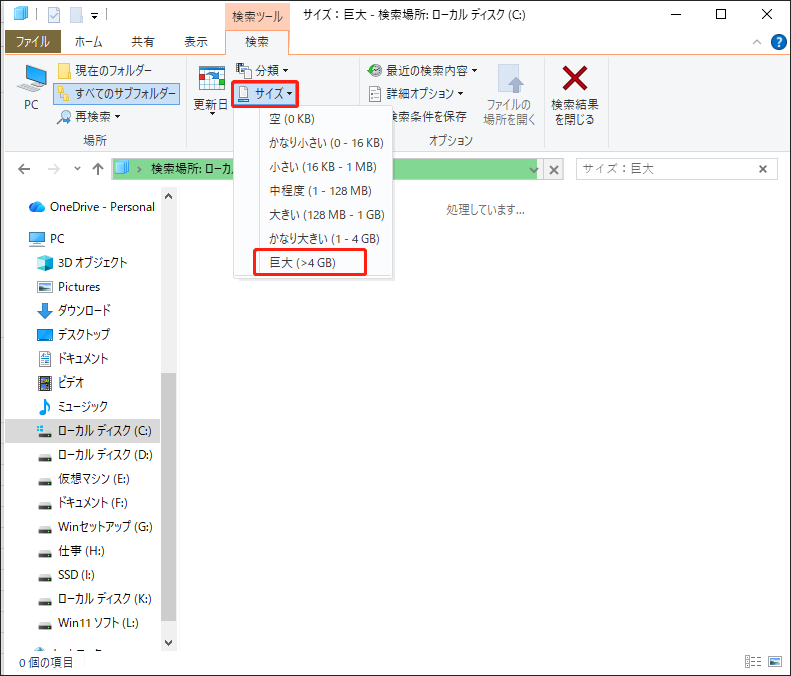Image resolution: width=791 pixels, height=676 pixels.
Task: Select Win11 ソフト (L:) drive
Action: tap(88, 623)
